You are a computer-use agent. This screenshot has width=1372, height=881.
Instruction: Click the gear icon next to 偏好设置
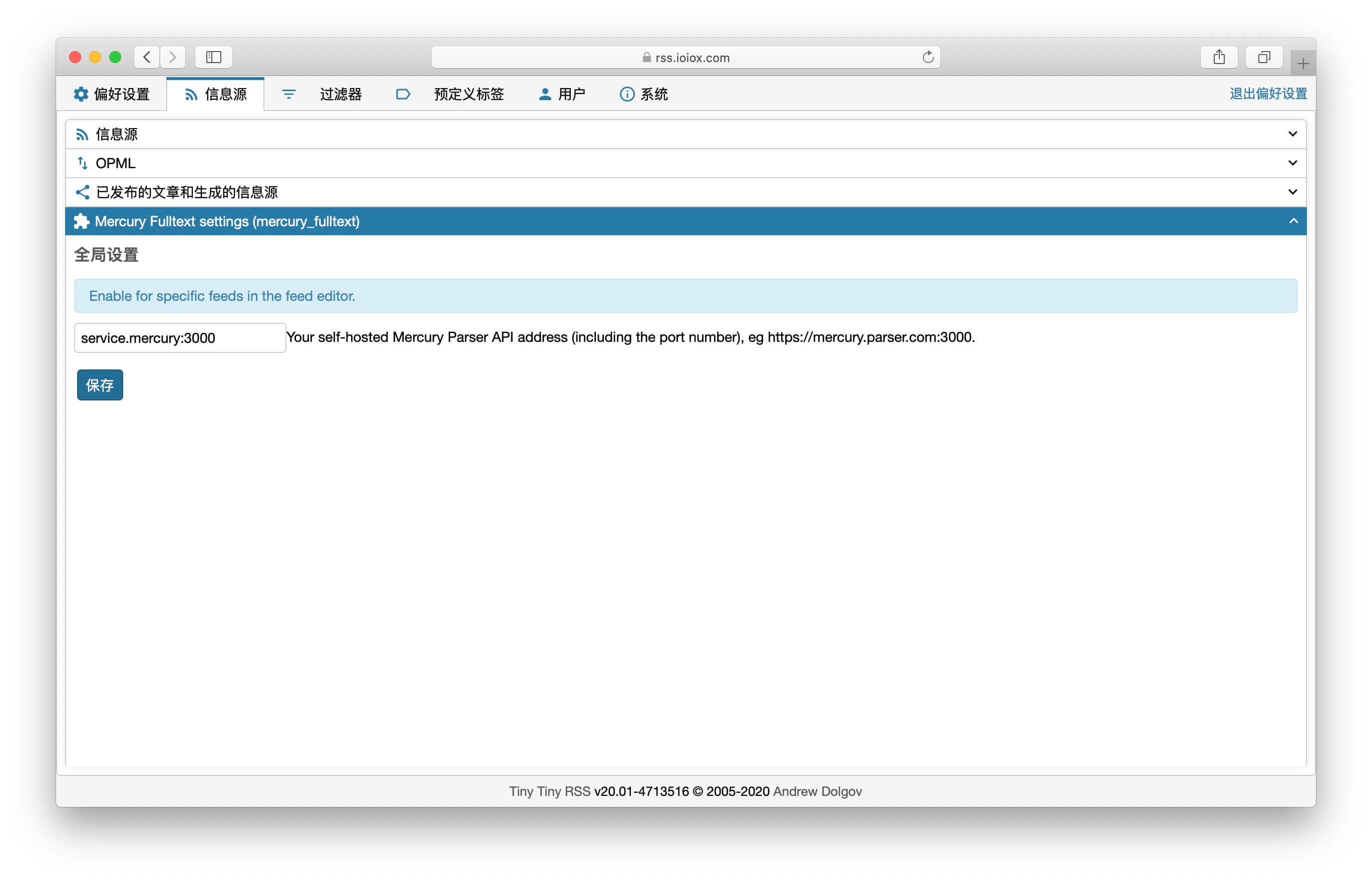pyautogui.click(x=81, y=94)
